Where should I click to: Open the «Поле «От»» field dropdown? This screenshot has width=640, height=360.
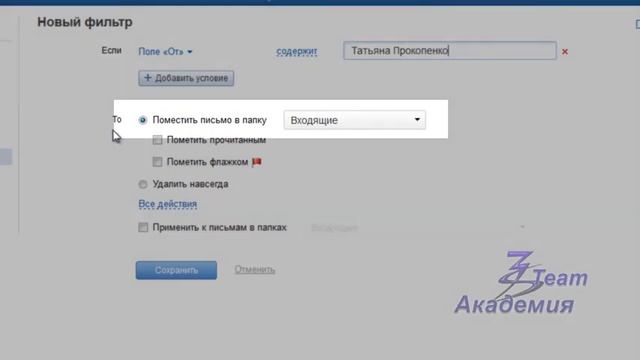[x=165, y=52]
